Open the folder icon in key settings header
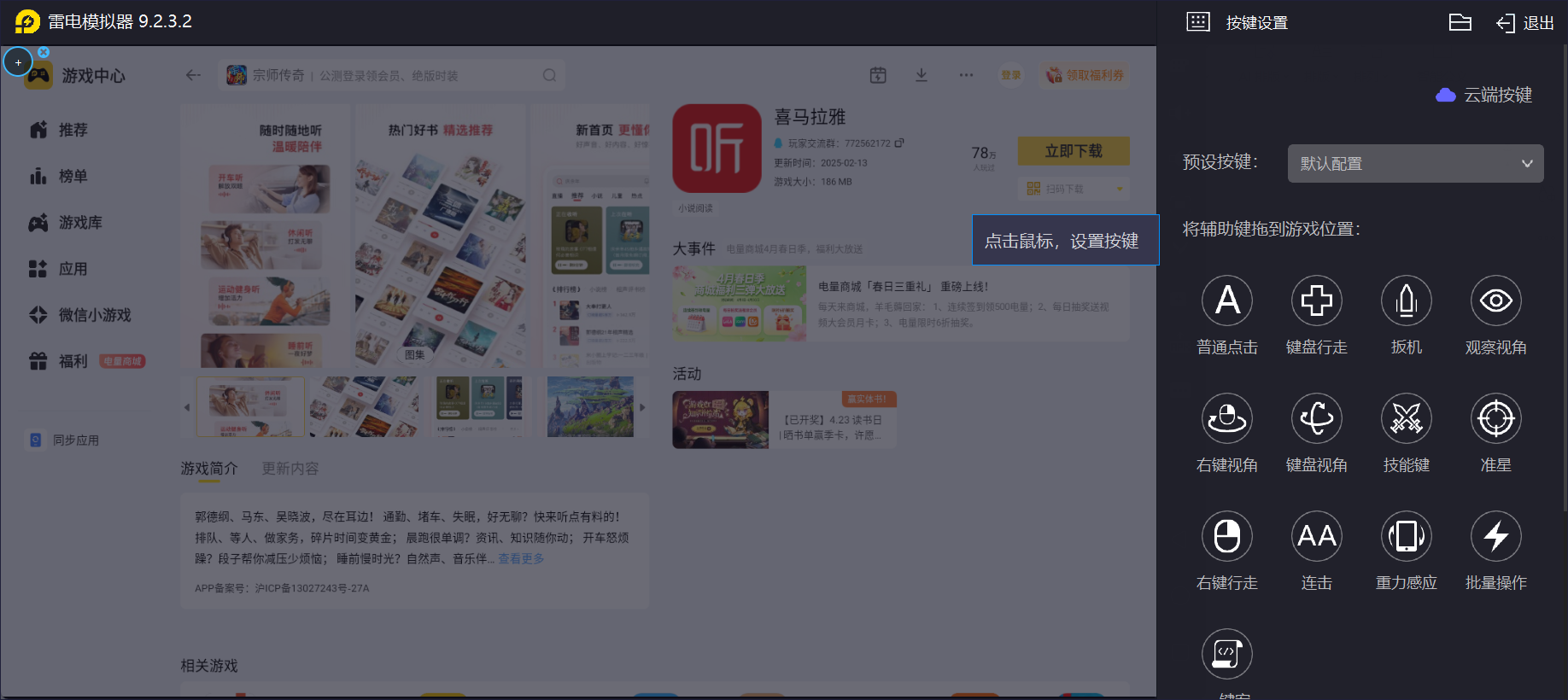 pyautogui.click(x=1460, y=23)
